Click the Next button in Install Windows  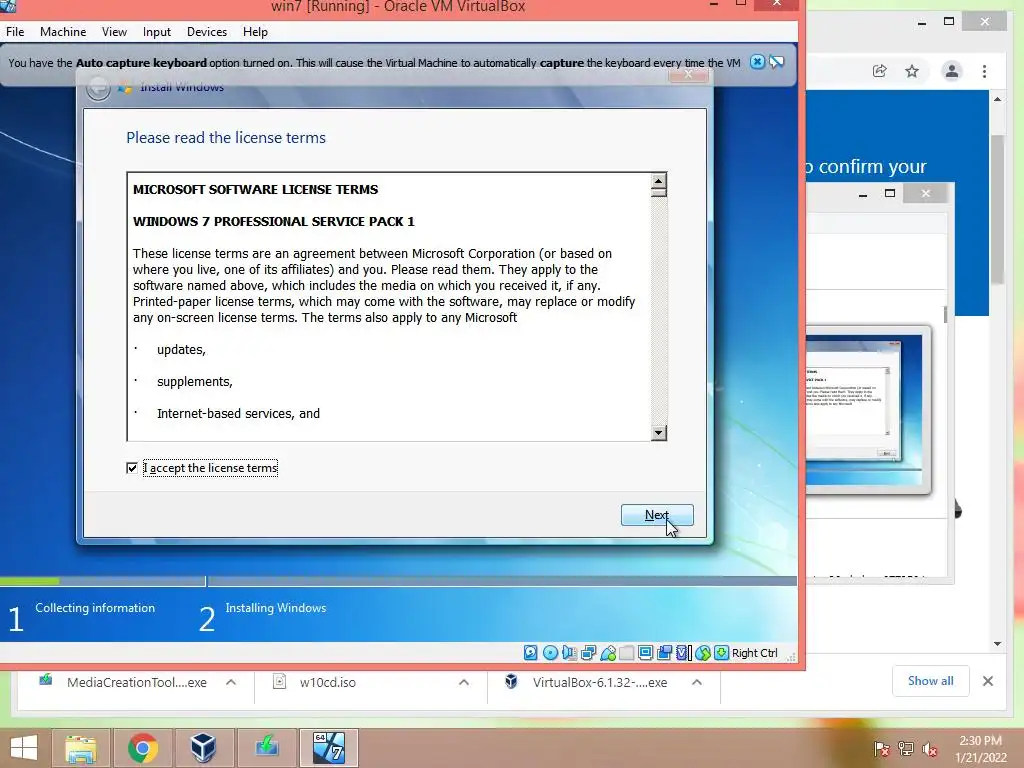[x=657, y=515]
